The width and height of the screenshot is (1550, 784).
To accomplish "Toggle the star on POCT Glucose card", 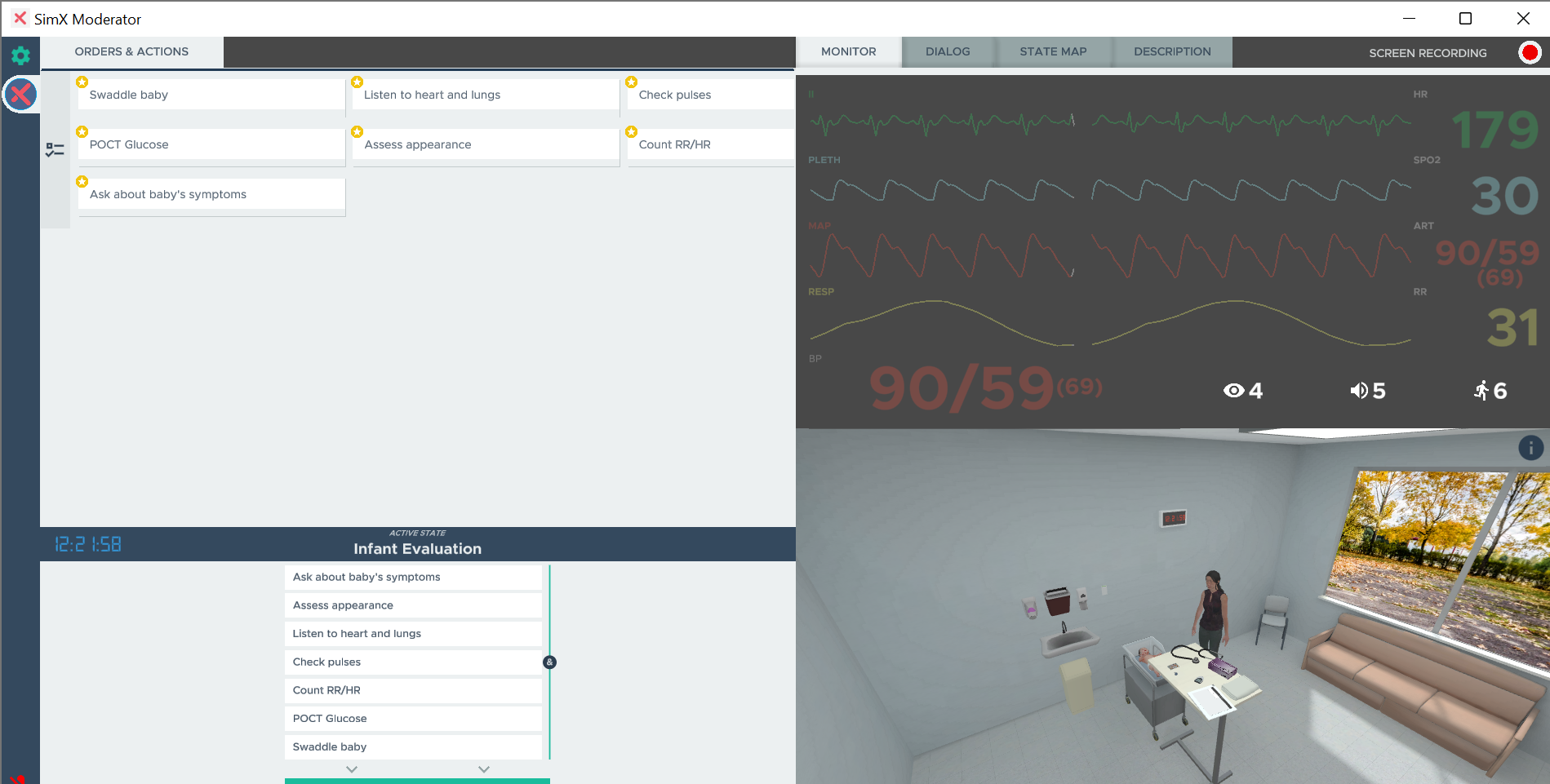I will click(x=82, y=132).
